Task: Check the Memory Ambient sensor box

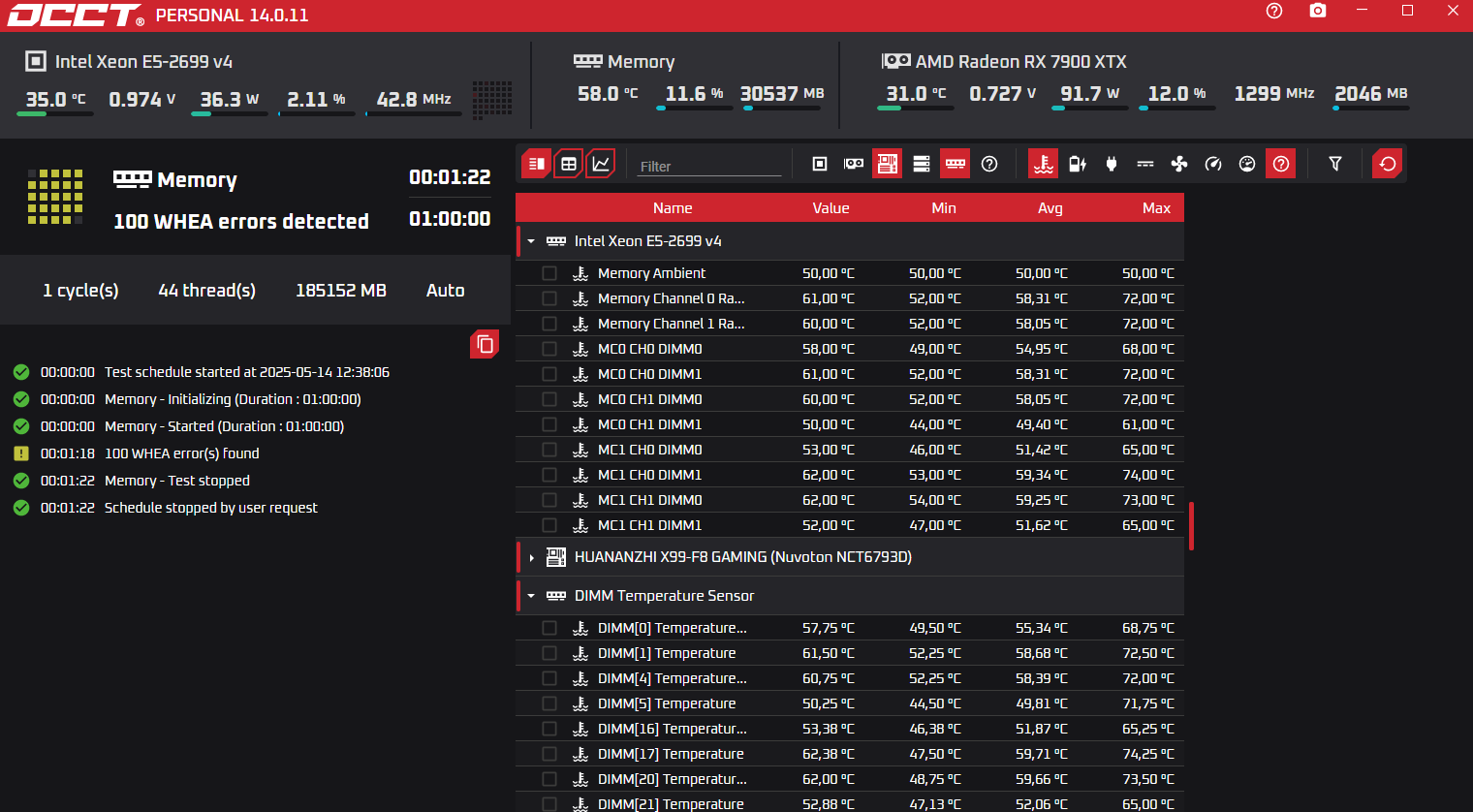Action: [549, 273]
